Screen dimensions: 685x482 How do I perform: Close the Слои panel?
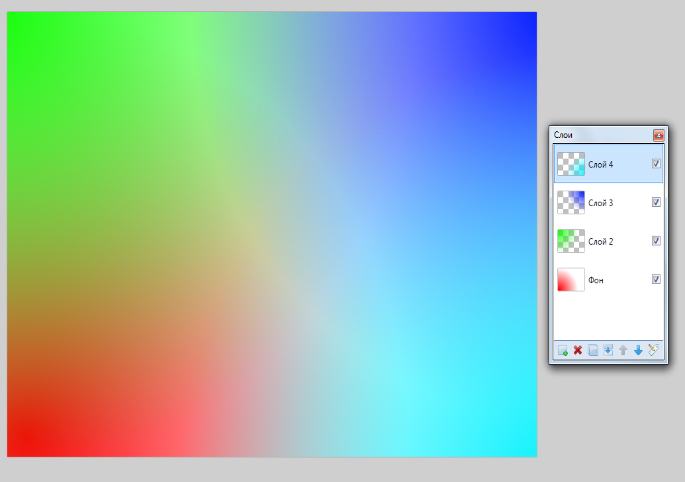click(658, 135)
